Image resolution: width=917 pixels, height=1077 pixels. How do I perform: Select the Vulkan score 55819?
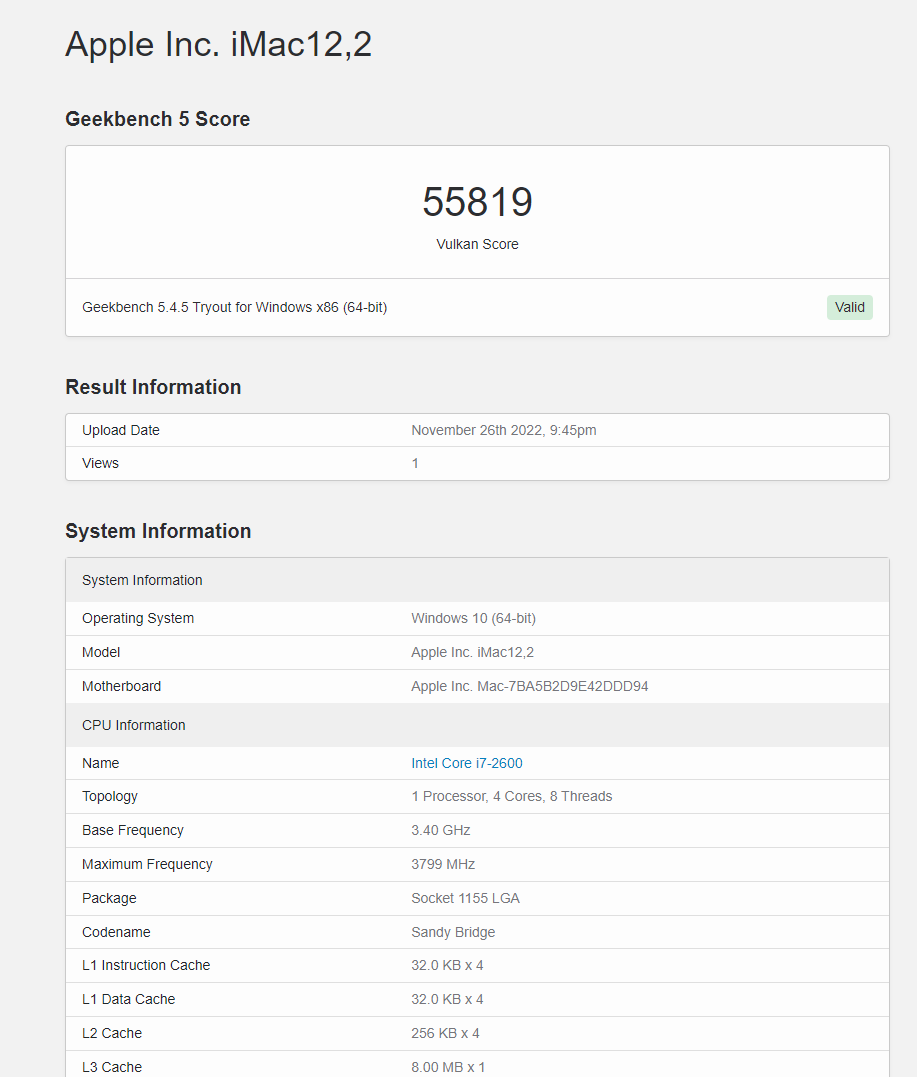(x=477, y=202)
